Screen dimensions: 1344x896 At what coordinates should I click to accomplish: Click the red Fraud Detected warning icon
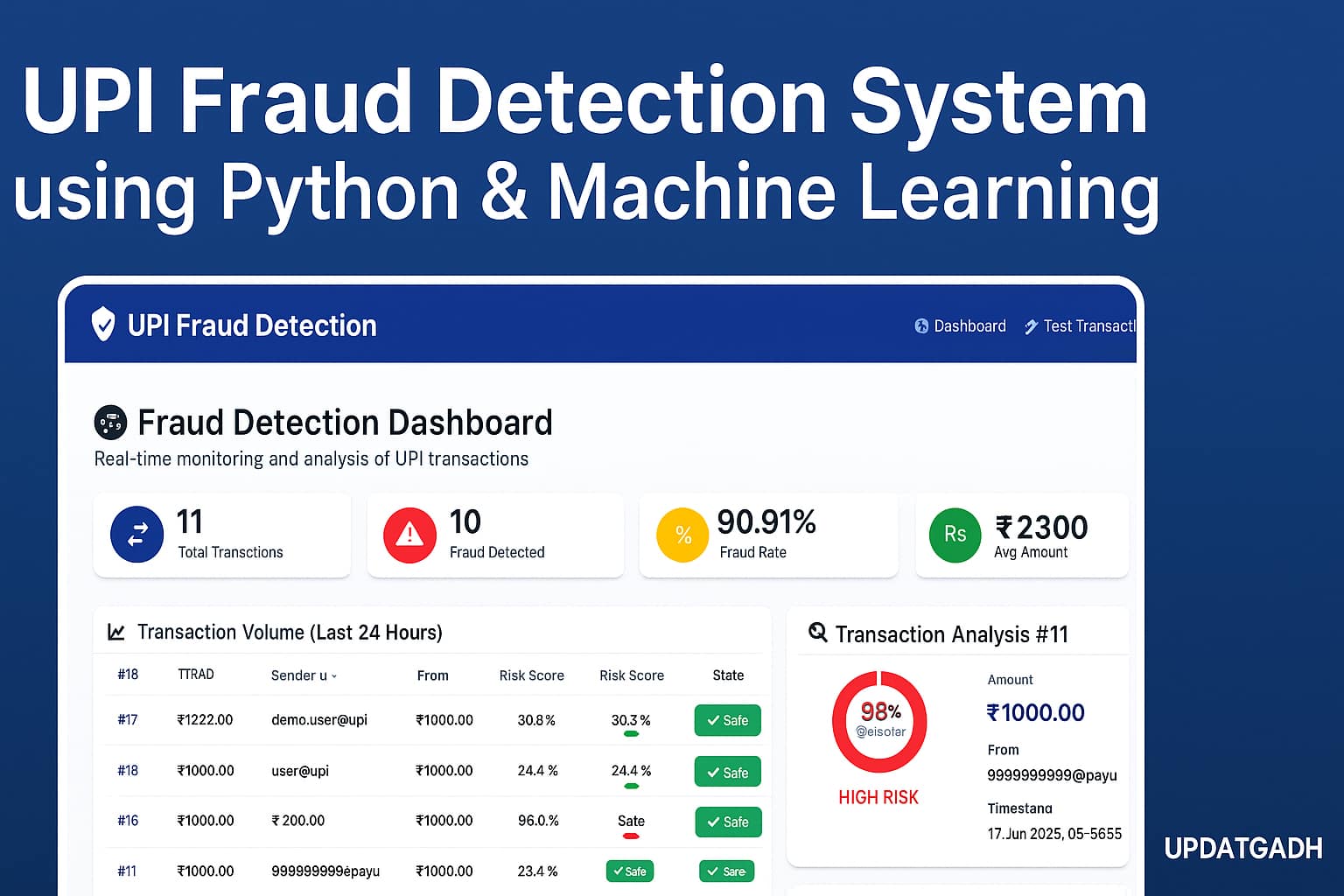409,534
